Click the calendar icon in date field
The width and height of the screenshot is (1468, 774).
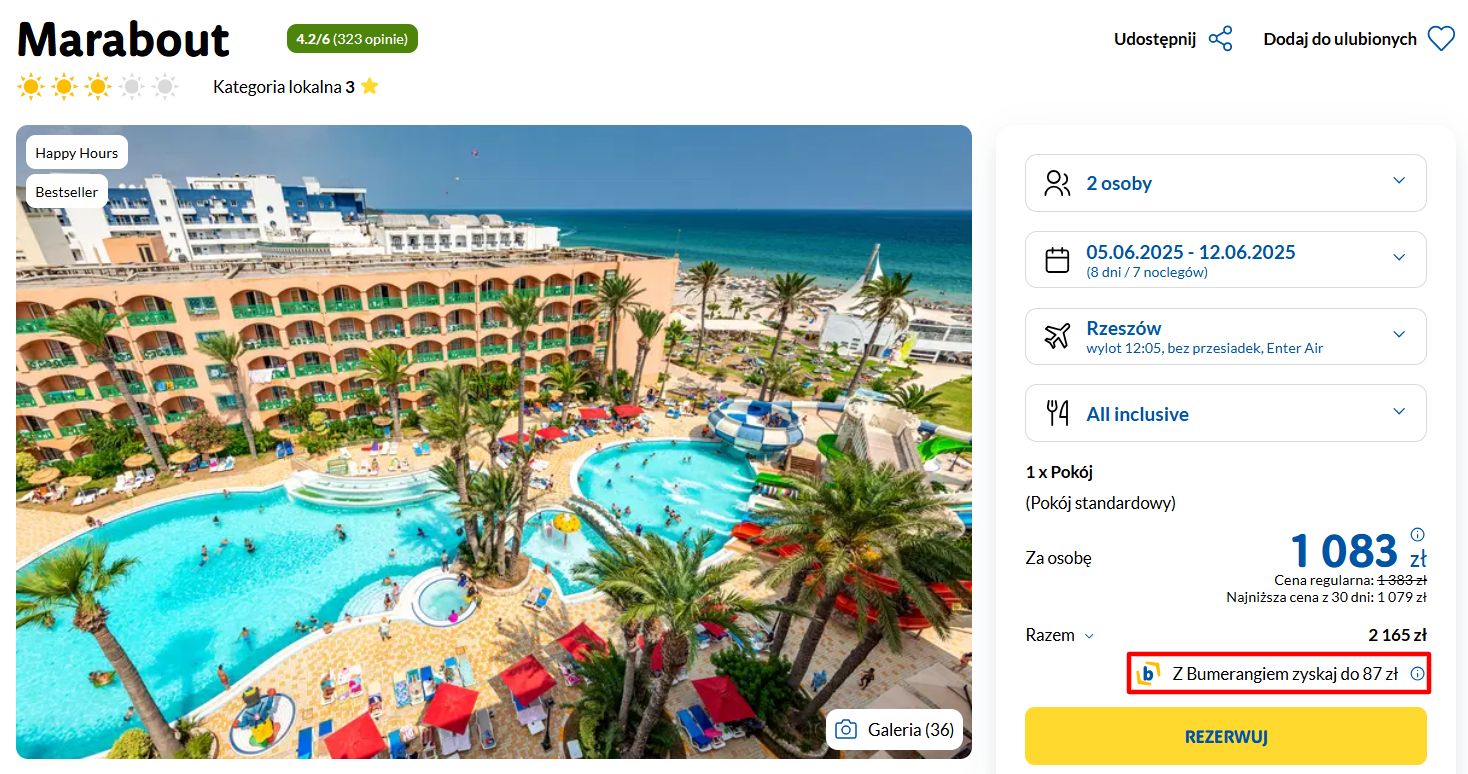pos(1057,260)
